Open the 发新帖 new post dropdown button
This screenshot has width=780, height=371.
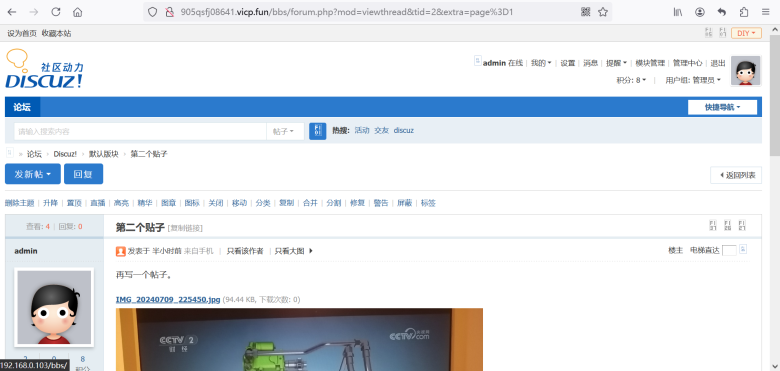click(33, 174)
